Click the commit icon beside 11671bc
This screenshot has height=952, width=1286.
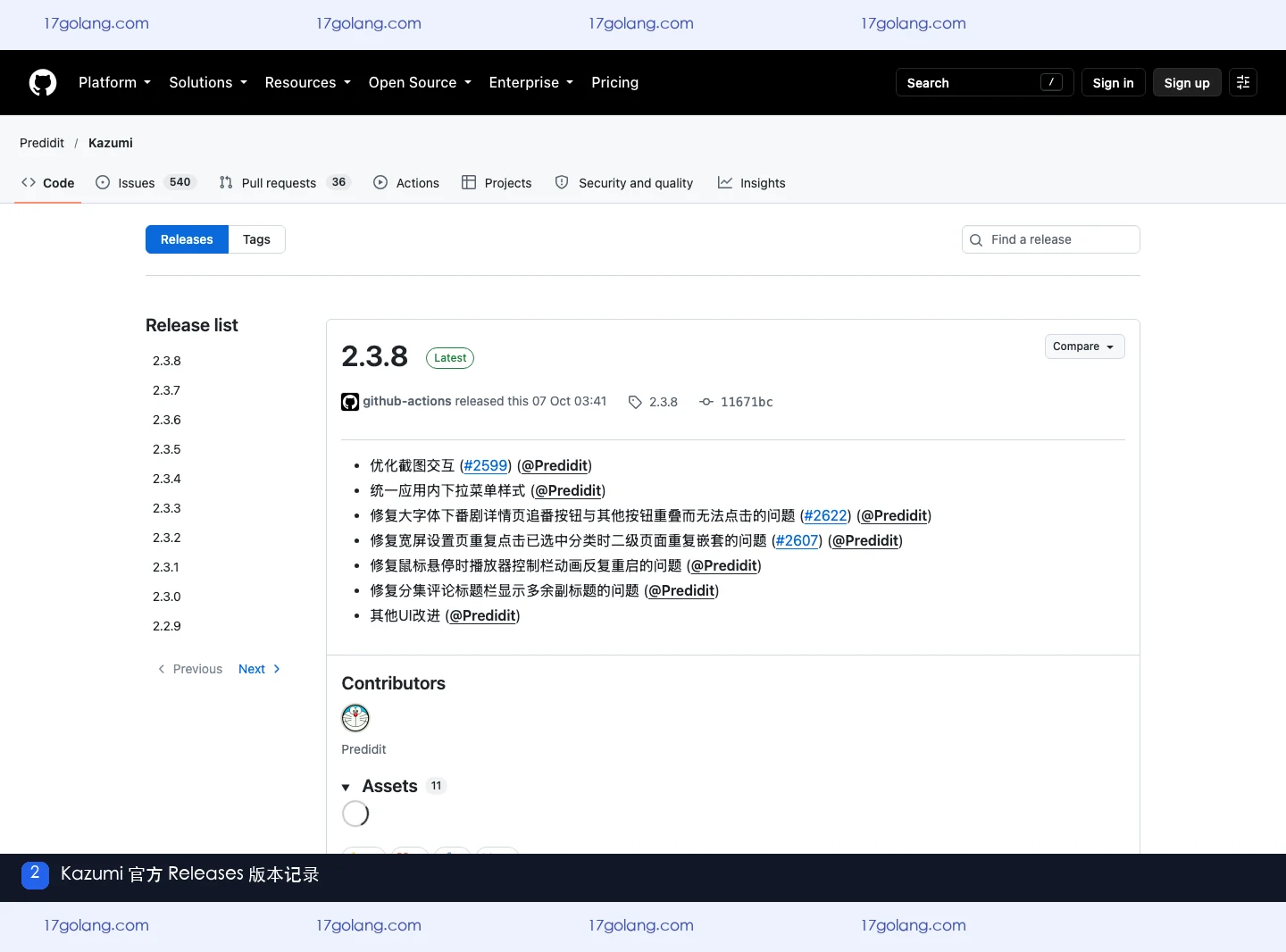point(706,402)
